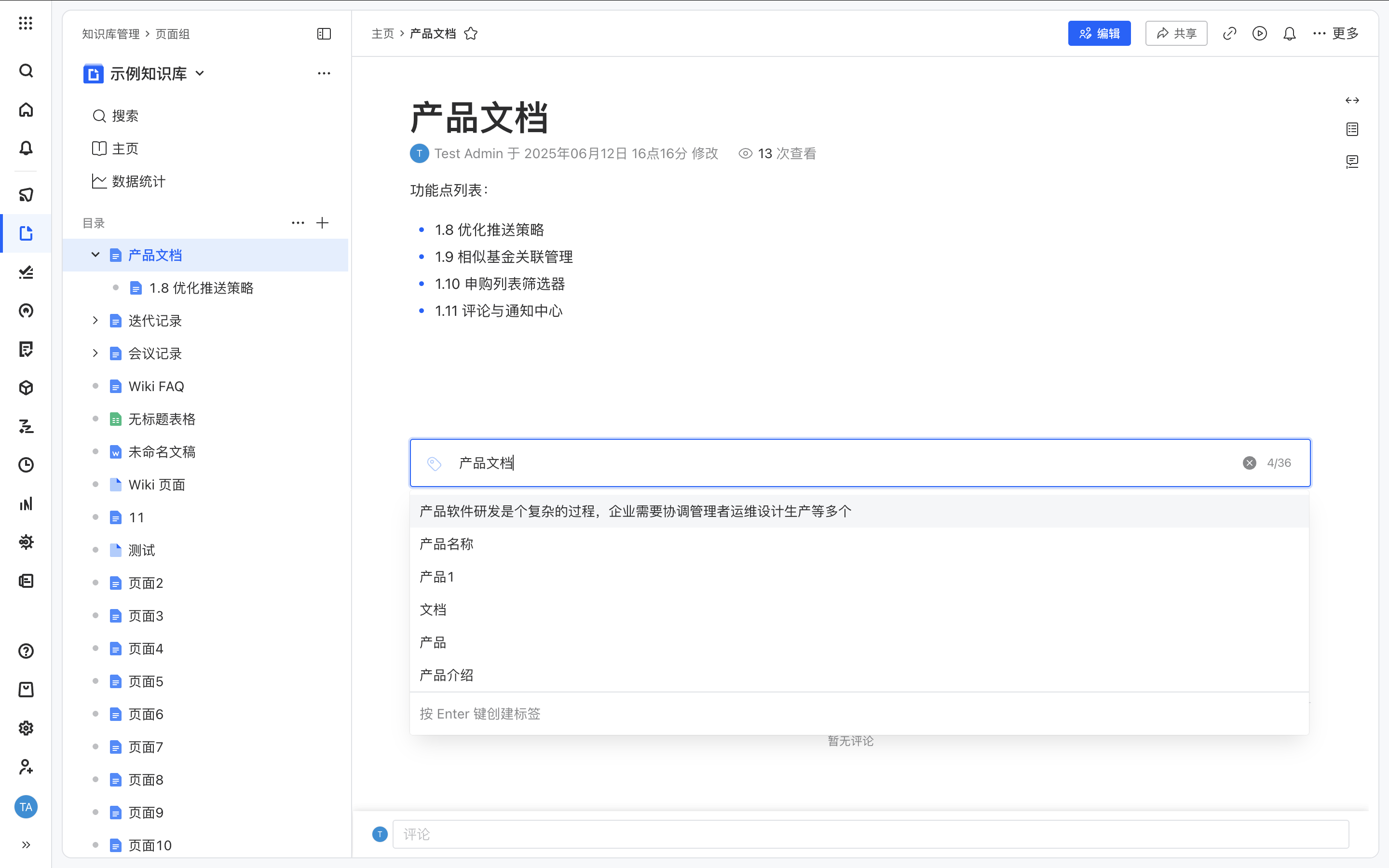Click the 评论 comment input
This screenshot has height=868, width=1389.
click(x=870, y=834)
